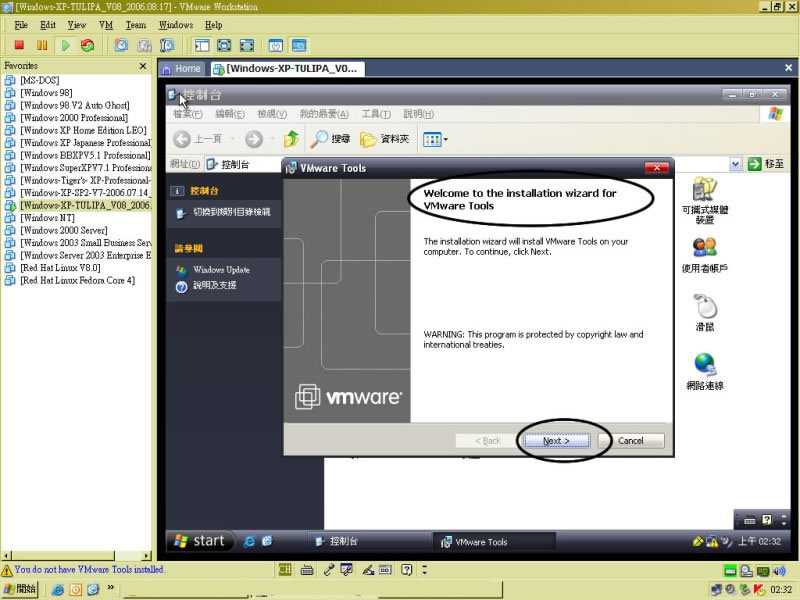Open the VM menu

pos(106,25)
